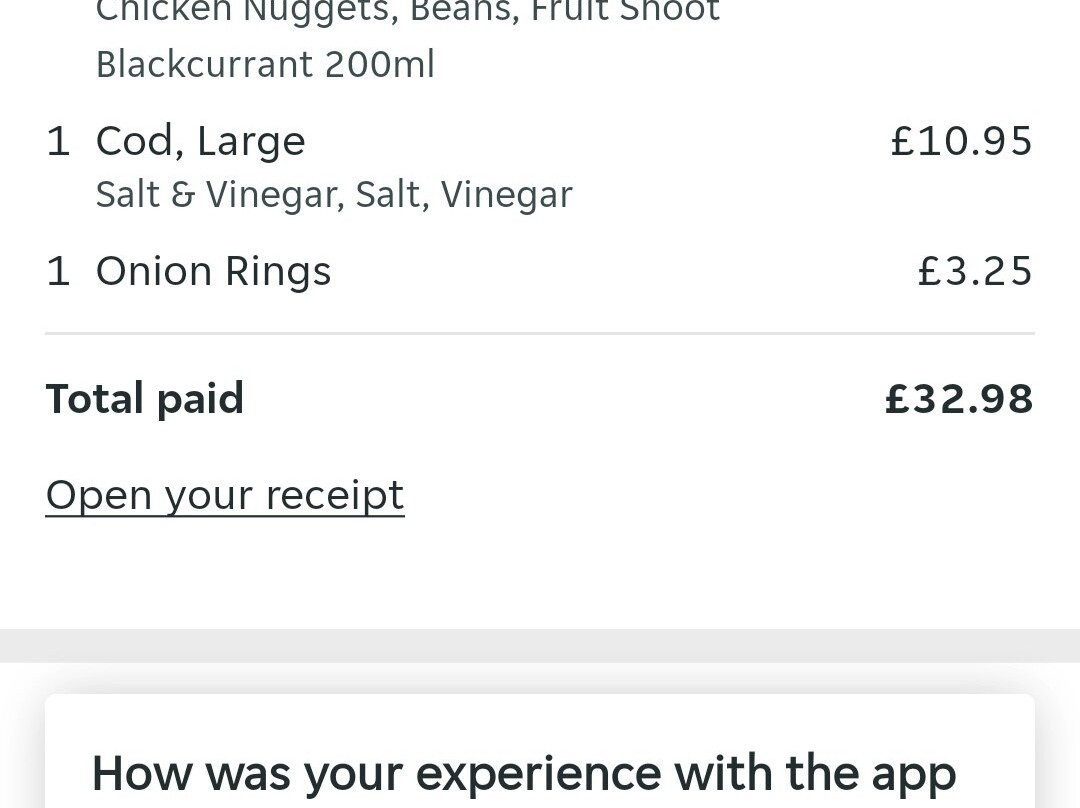
Task: Click the £3.25 onion rings price
Action: point(975,272)
